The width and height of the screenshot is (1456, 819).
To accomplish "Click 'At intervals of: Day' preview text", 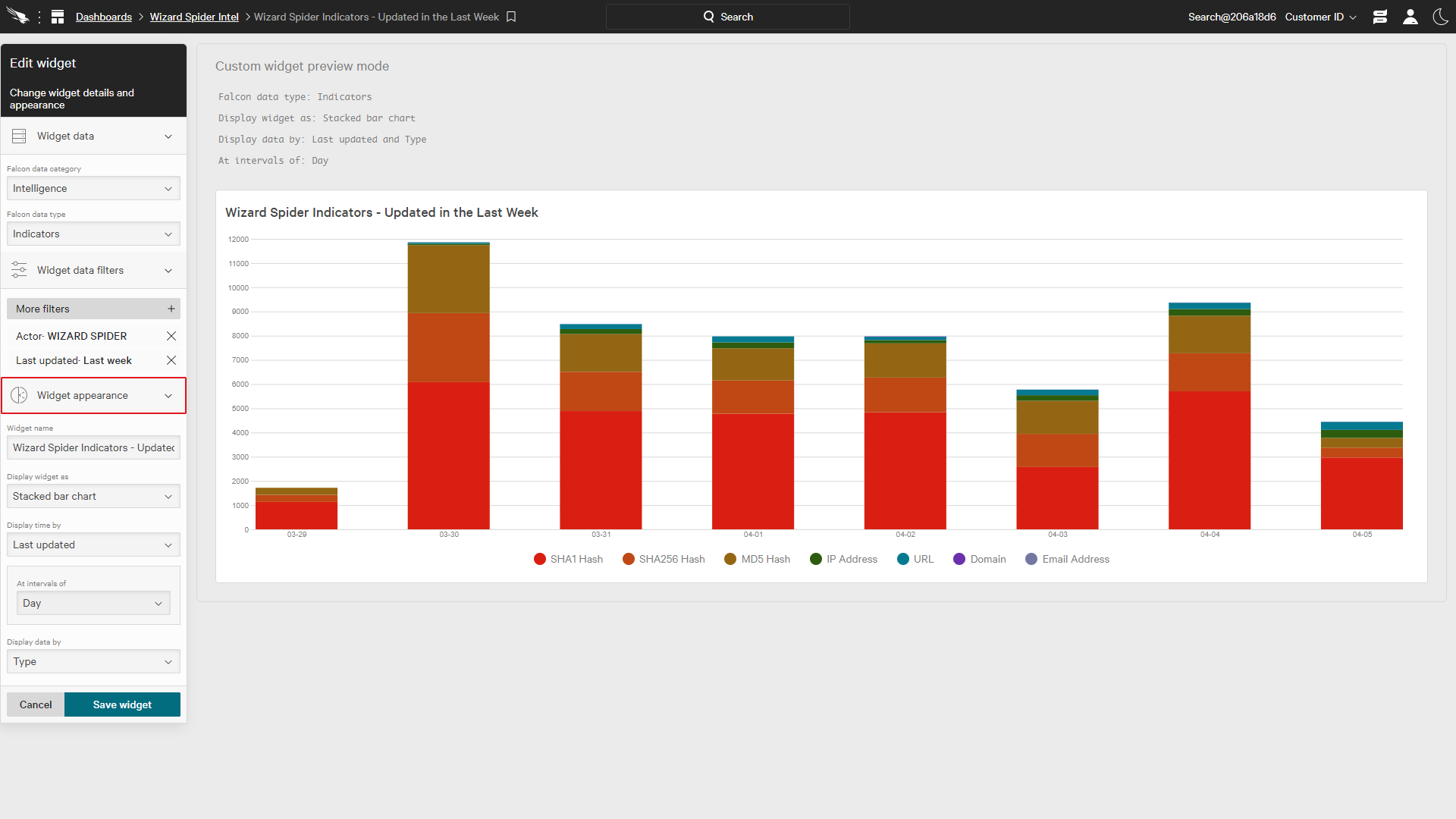I will (x=273, y=161).
